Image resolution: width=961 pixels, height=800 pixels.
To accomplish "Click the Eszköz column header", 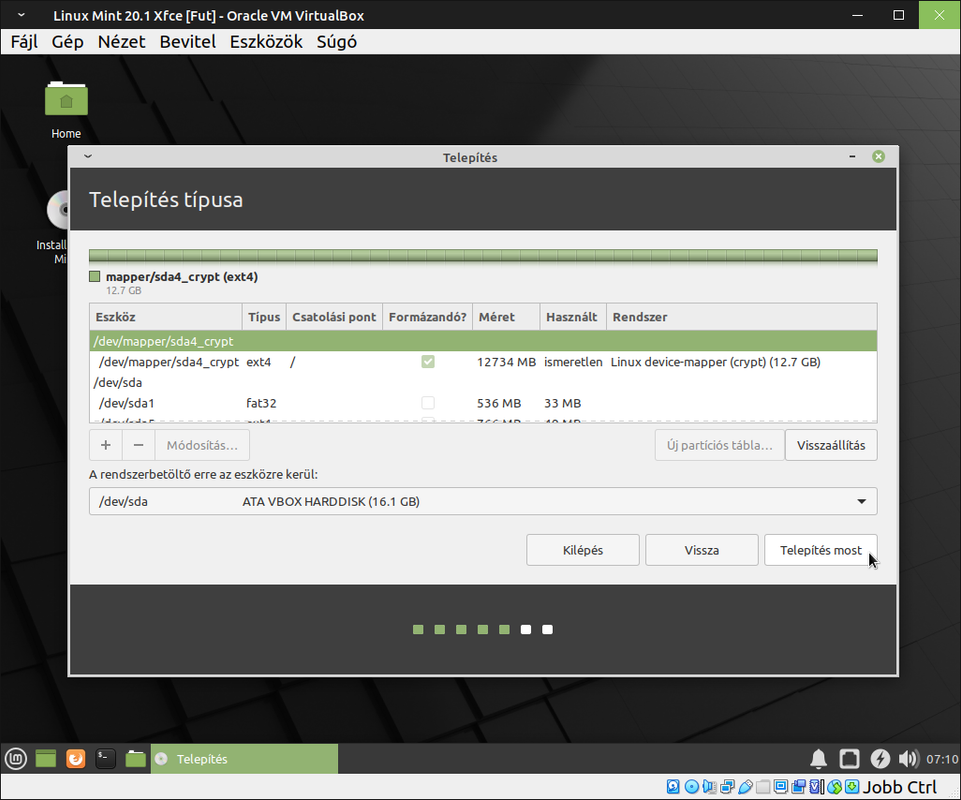I will (x=165, y=317).
